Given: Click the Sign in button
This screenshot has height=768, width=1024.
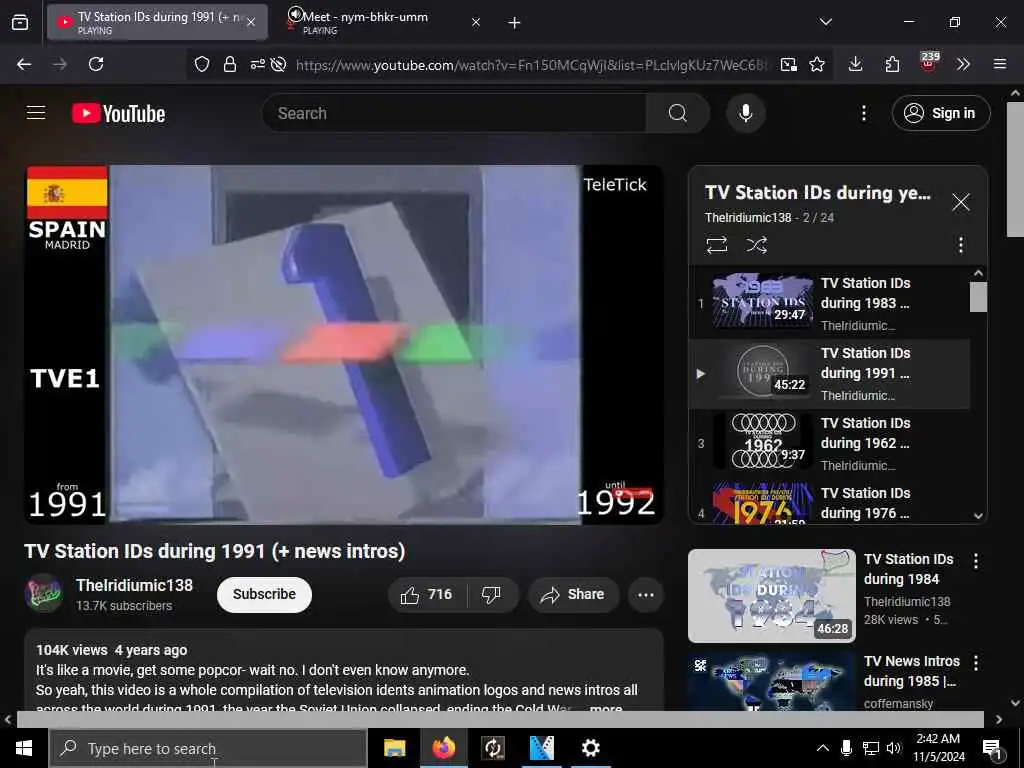Looking at the screenshot, I should coord(941,114).
